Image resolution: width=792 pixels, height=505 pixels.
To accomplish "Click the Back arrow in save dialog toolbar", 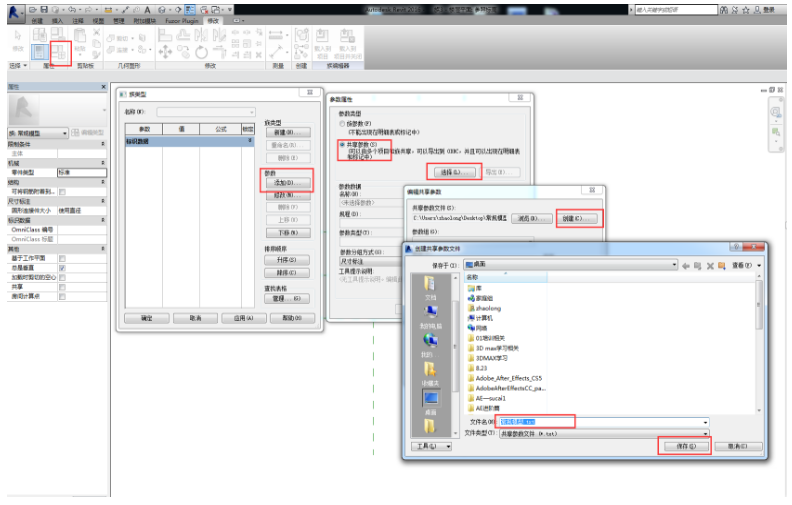I will tap(685, 266).
